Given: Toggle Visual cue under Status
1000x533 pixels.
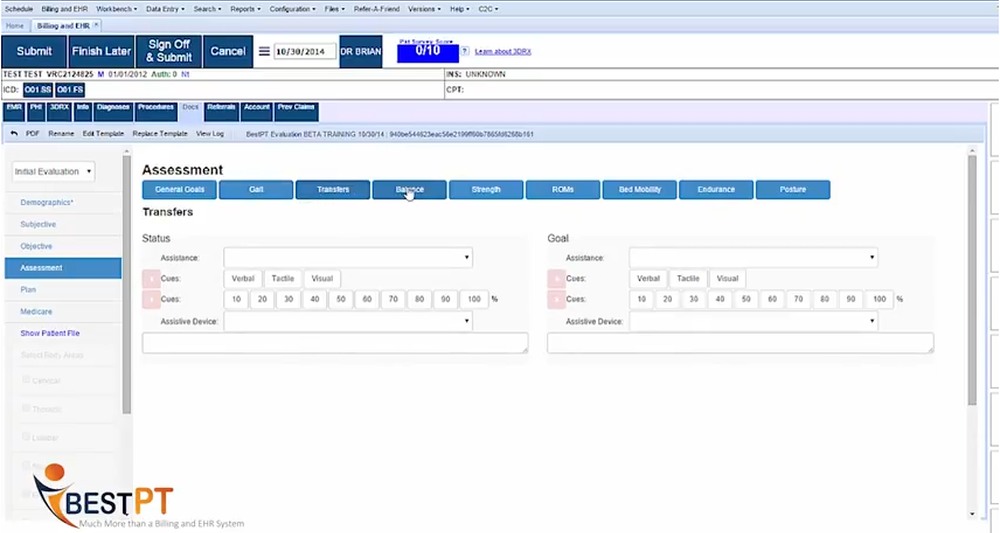Looking at the screenshot, I should 322,279.
